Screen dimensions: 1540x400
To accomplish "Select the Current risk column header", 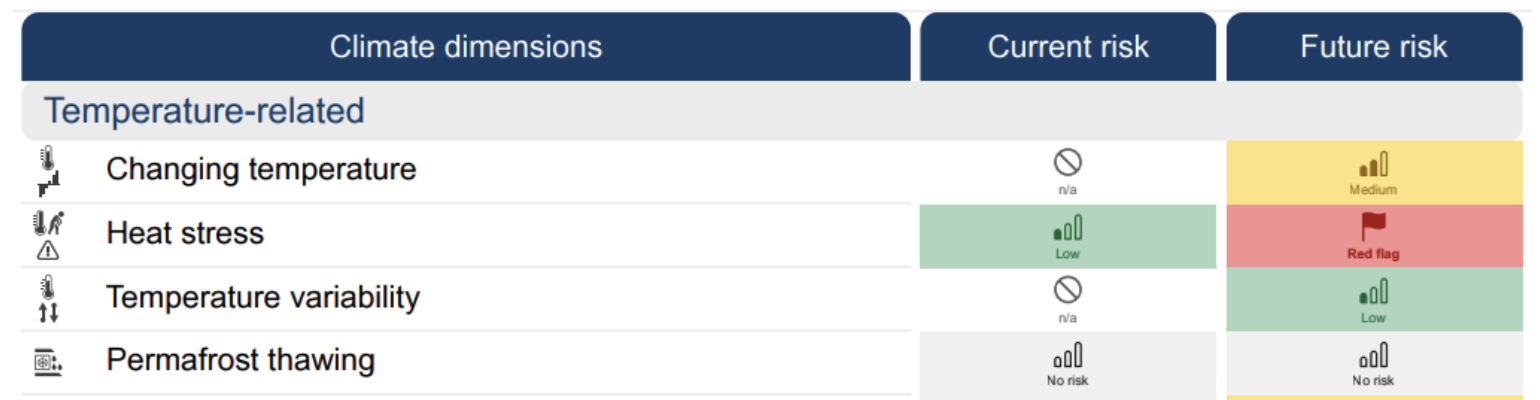I will [1068, 47].
